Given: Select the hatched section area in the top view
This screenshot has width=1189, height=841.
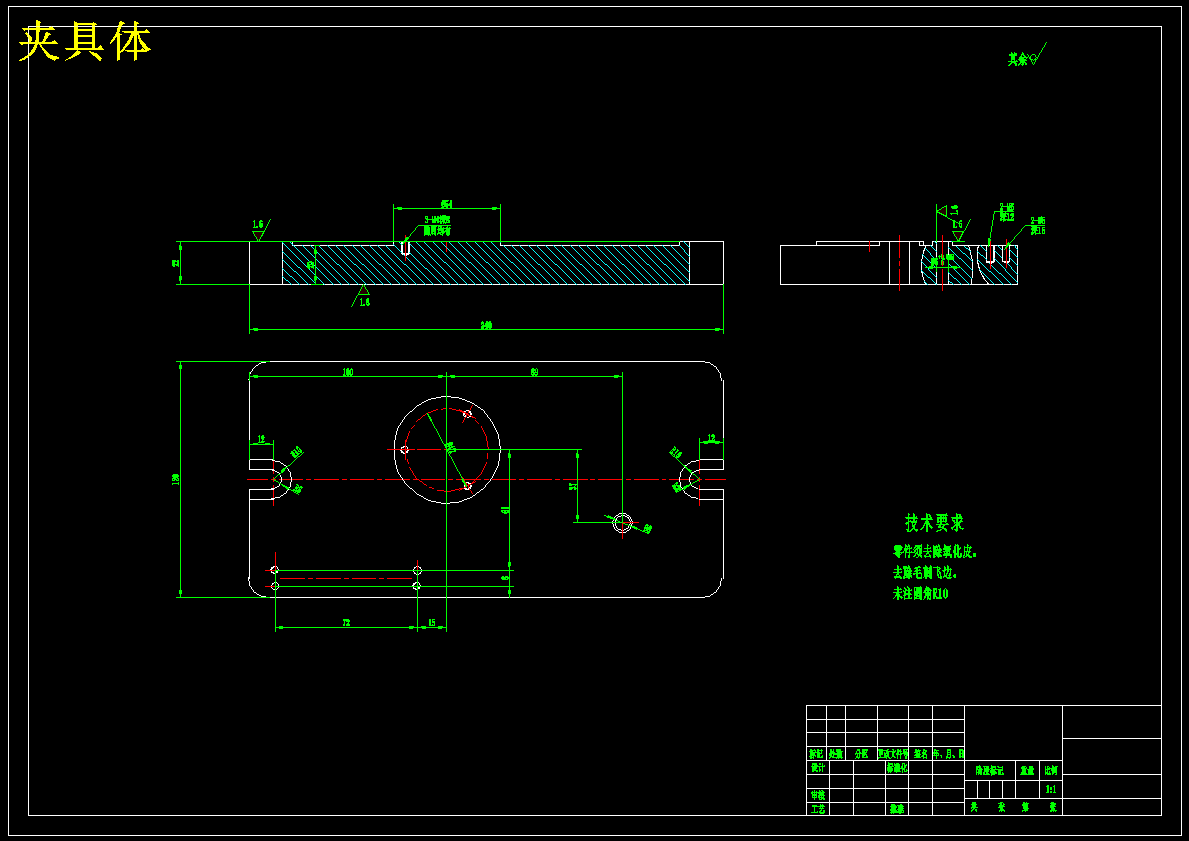Looking at the screenshot, I should pos(485,263).
